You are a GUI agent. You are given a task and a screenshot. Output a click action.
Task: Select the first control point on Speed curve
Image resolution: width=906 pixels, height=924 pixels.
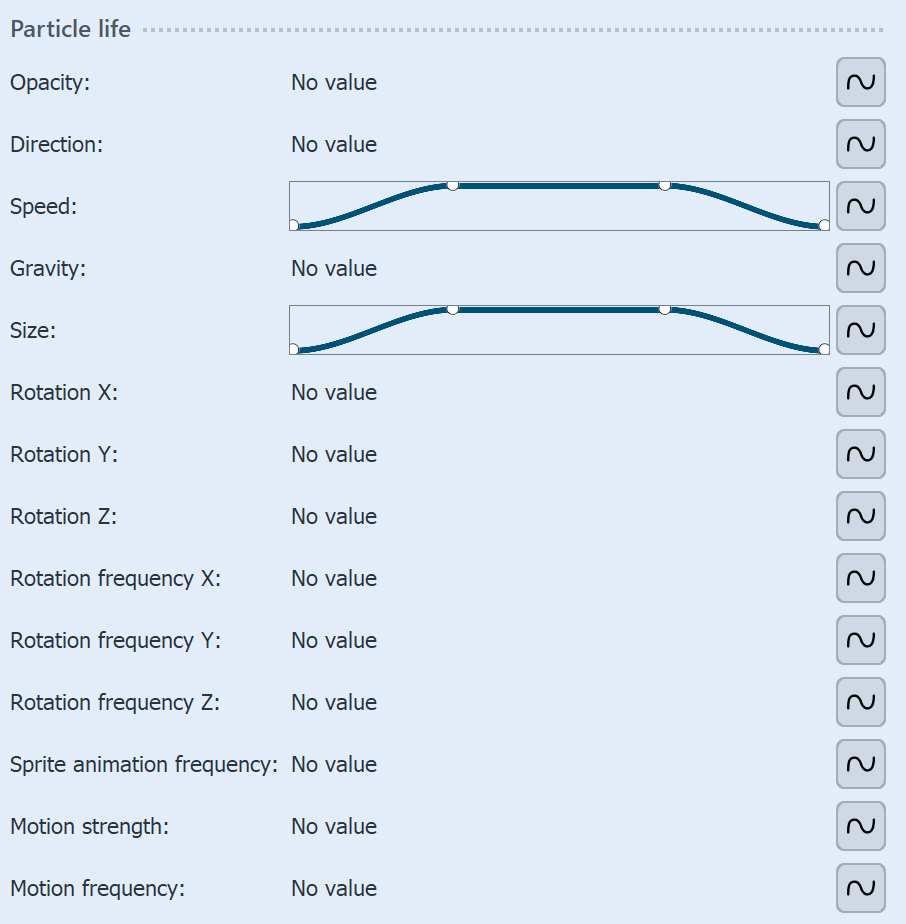(x=294, y=226)
